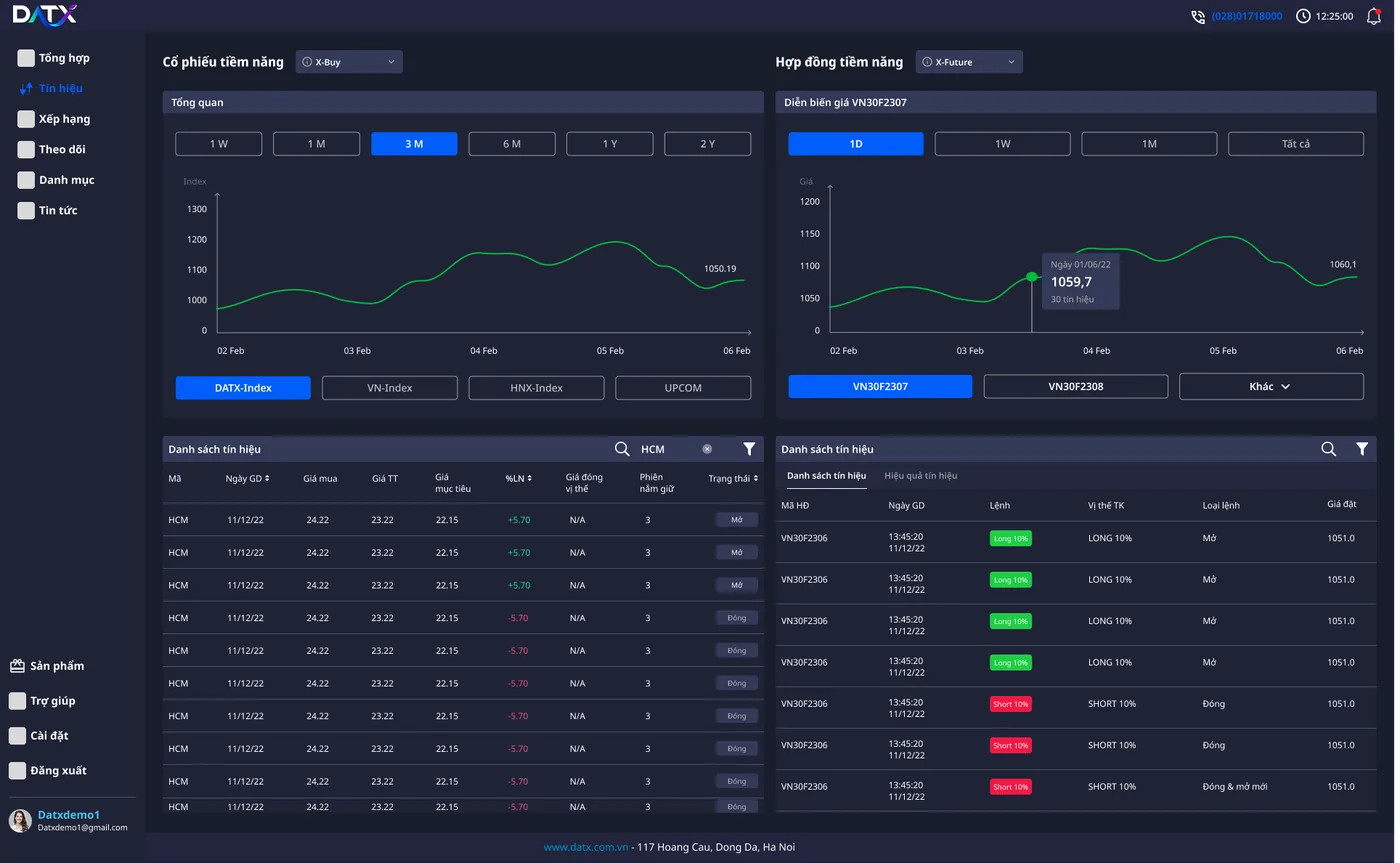Switch chart to UPCOM
This screenshot has height=863, width=1400.
683,388
